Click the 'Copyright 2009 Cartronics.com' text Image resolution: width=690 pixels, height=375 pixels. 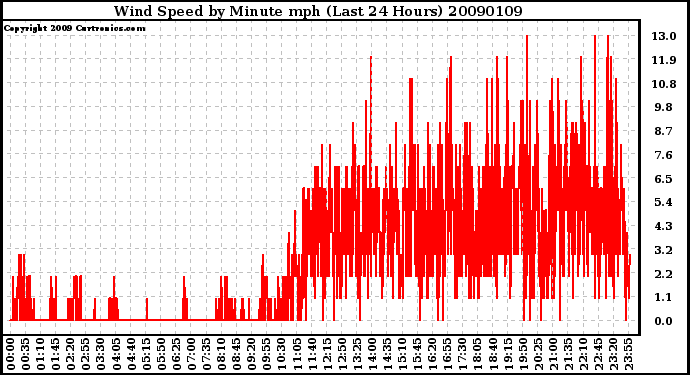pyautogui.click(x=74, y=28)
